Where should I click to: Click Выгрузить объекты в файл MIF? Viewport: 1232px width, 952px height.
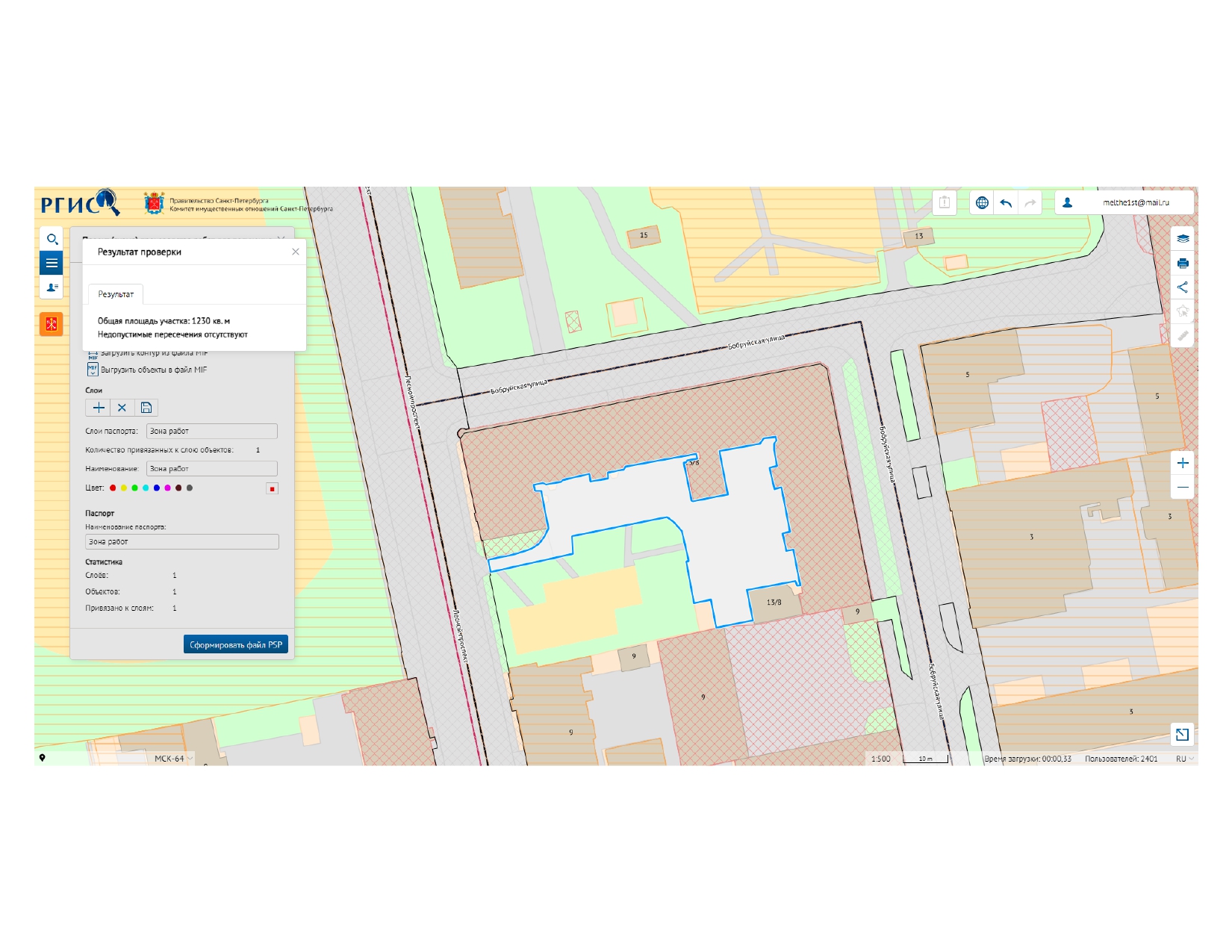click(x=148, y=370)
